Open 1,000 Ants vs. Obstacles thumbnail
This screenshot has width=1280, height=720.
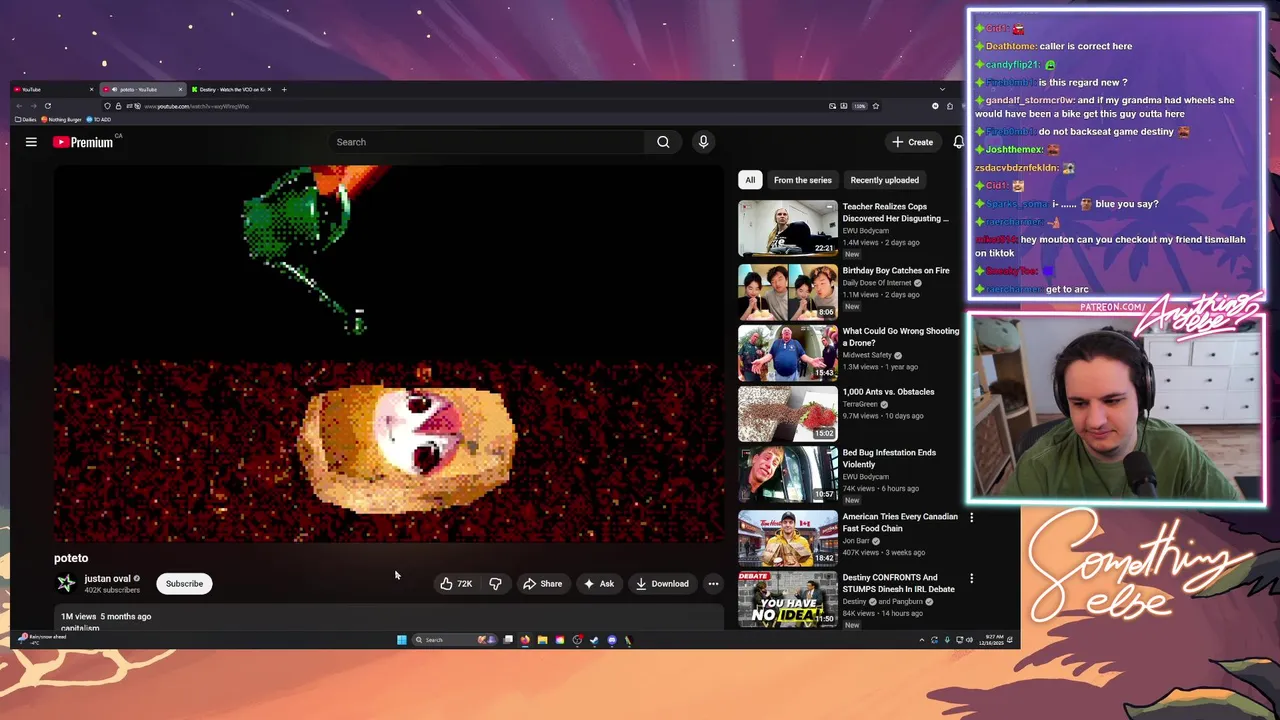click(788, 414)
